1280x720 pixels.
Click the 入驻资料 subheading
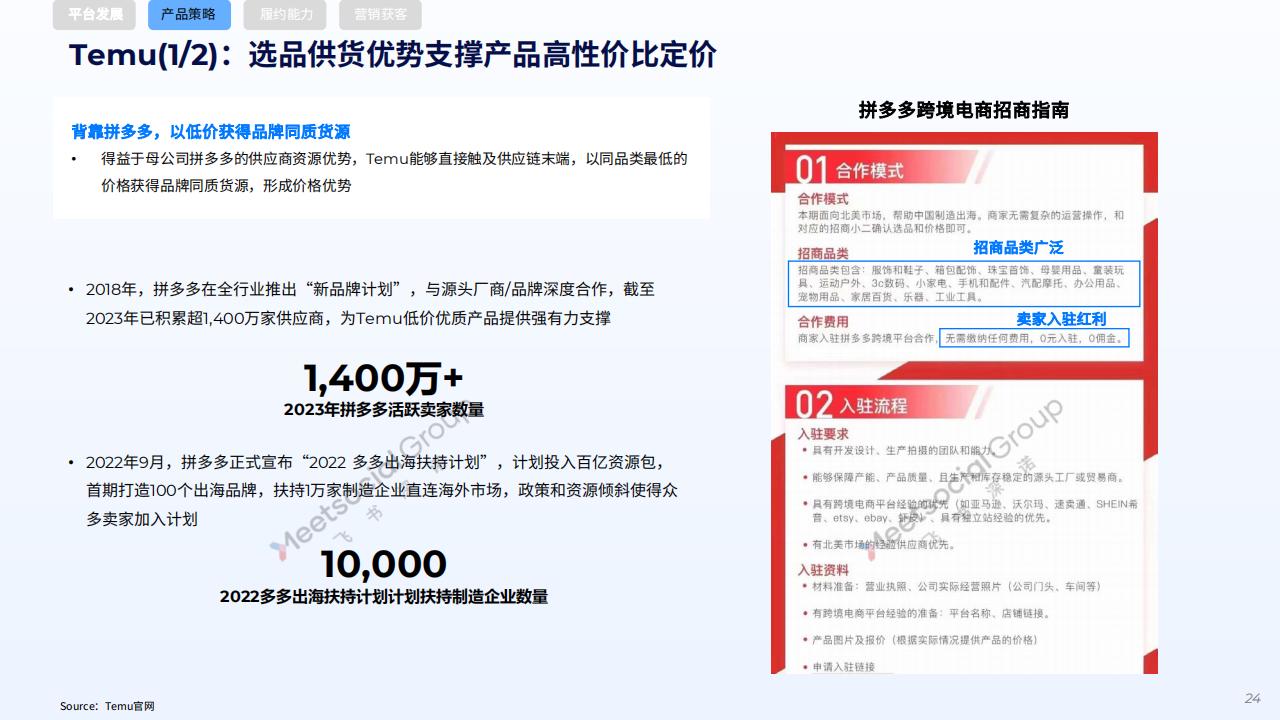point(823,570)
